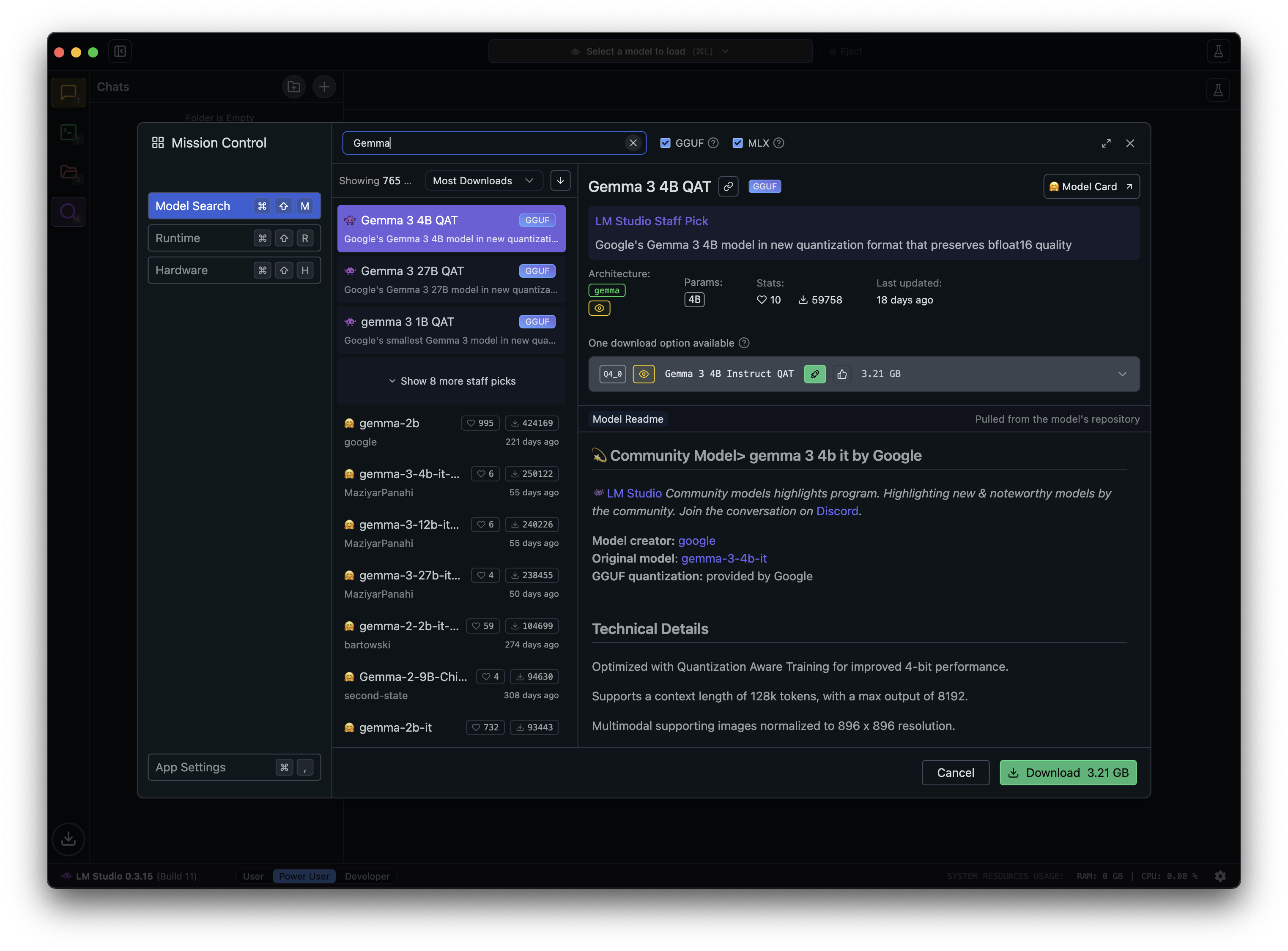Select Gemma 3 4B QAT staff pick
Image resolution: width=1288 pixels, height=951 pixels.
452,229
